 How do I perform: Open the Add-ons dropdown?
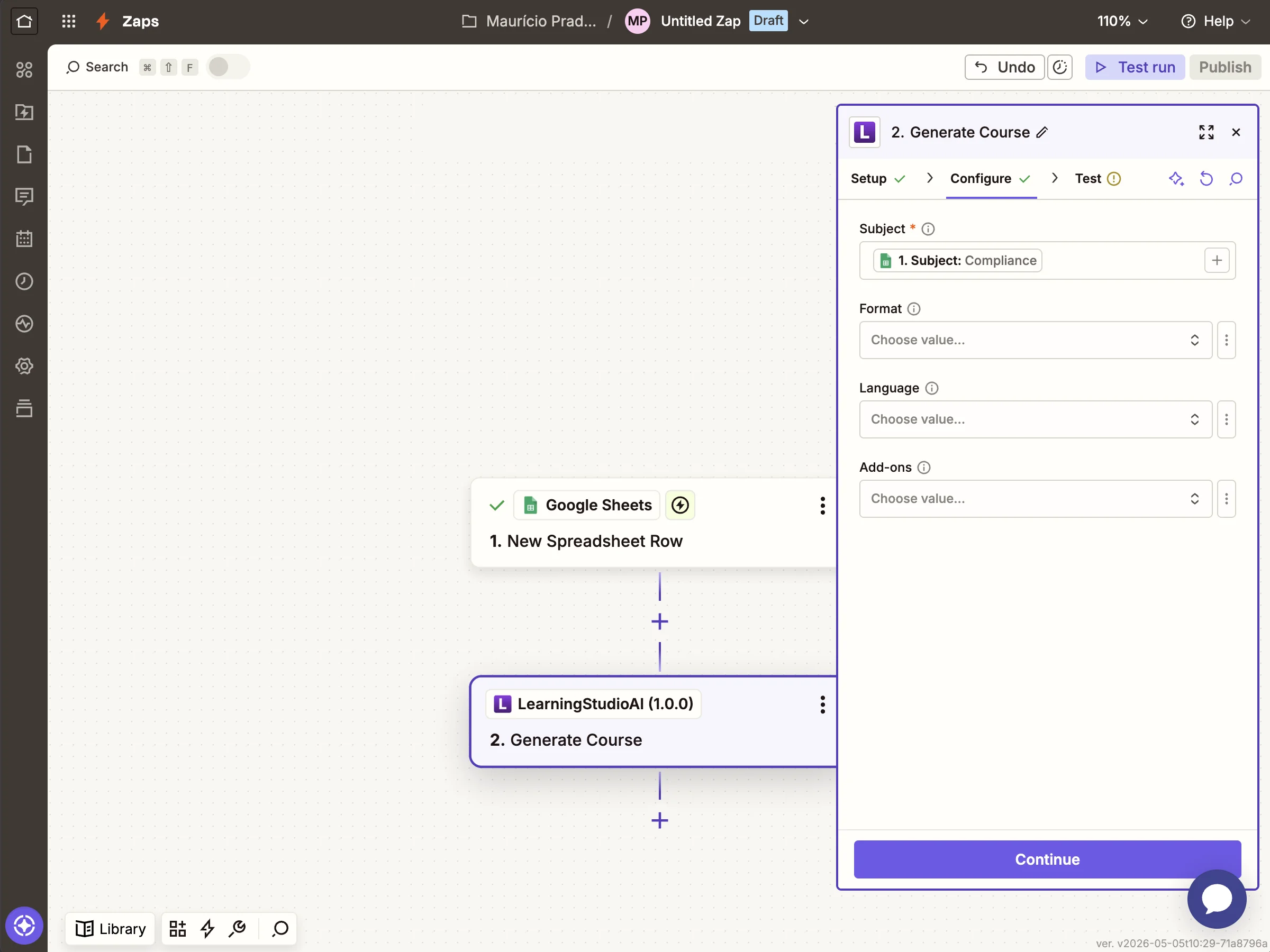1035,499
